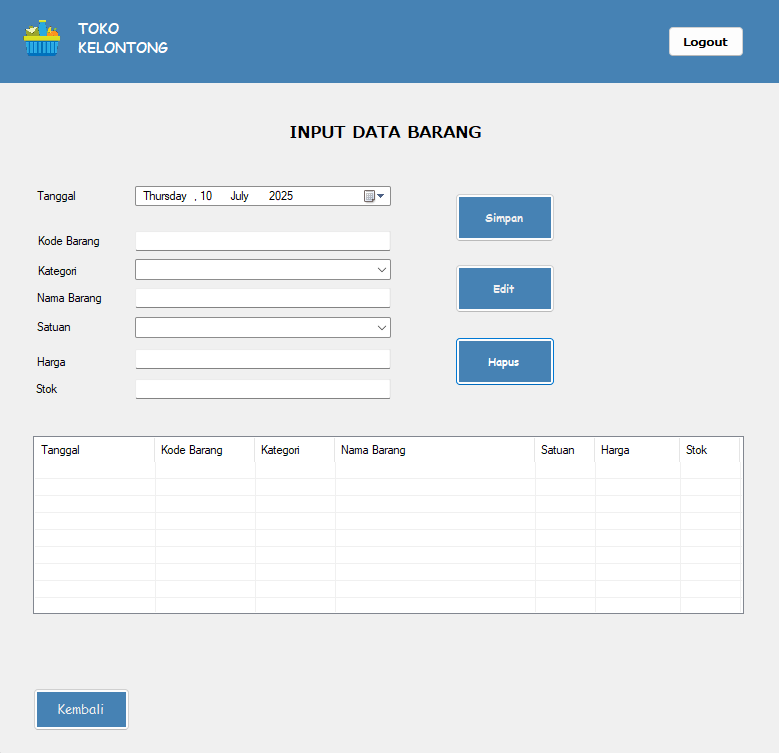Click the Logout button
Screen dimensions: 779x753
(705, 42)
